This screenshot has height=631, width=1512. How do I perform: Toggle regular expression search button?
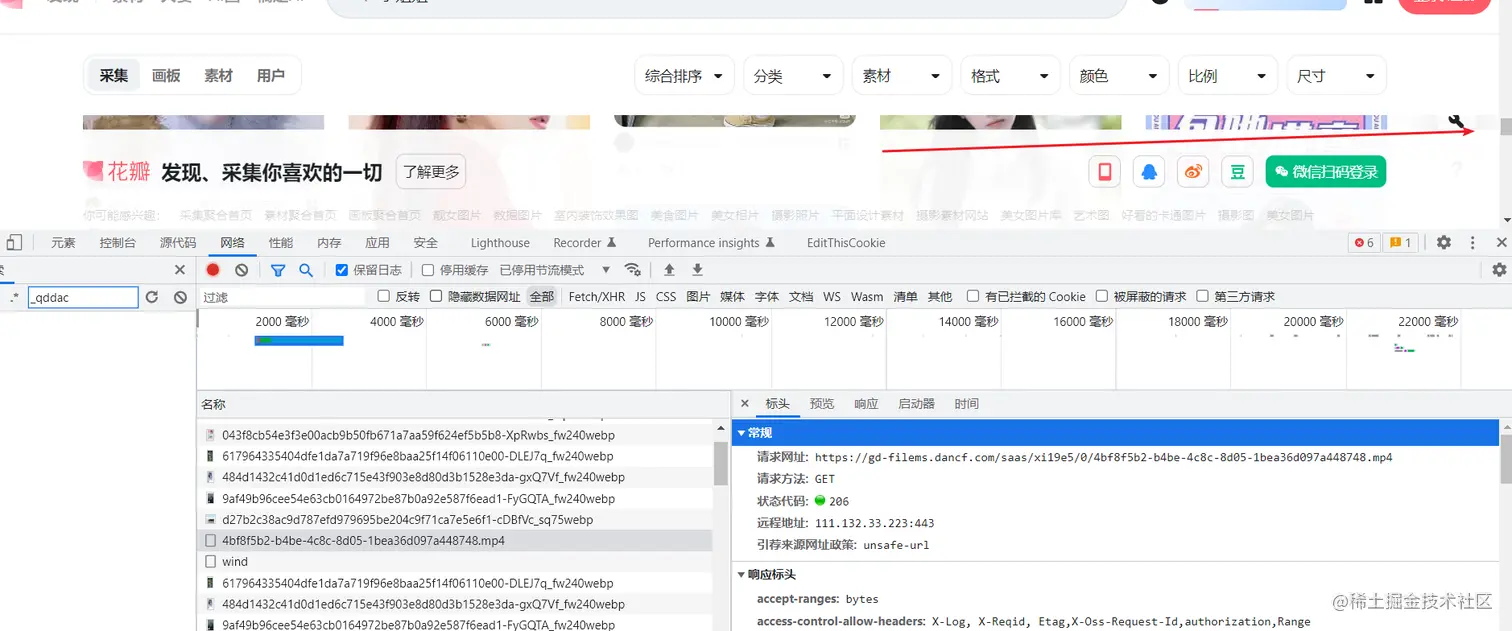13,297
